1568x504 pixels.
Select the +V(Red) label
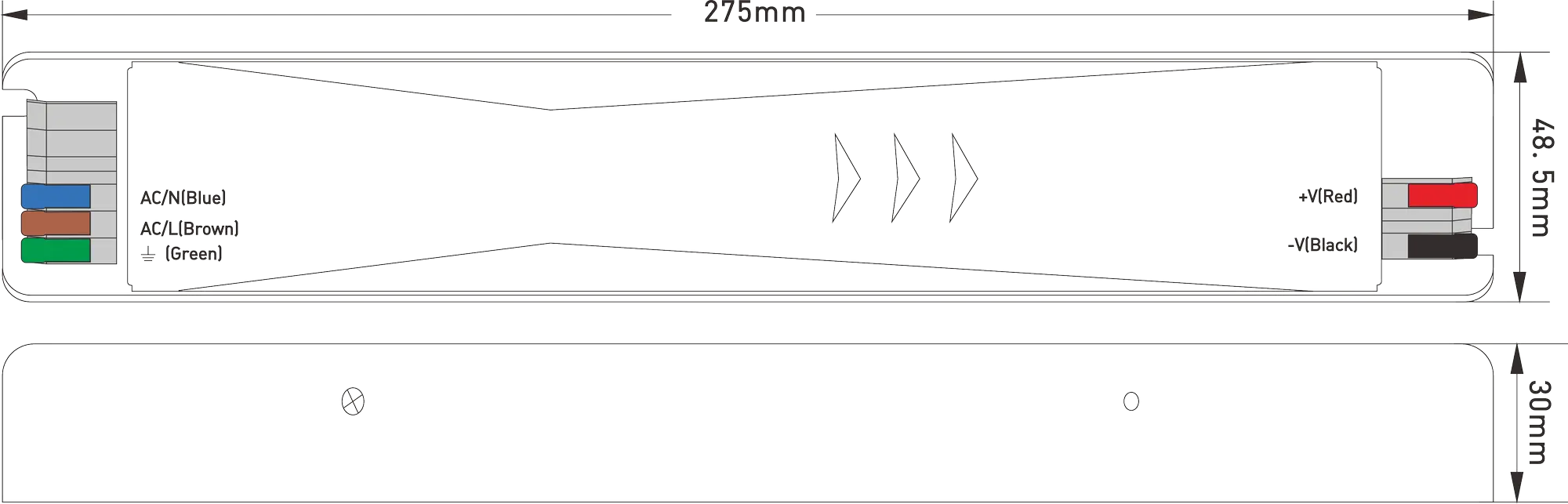pos(1328,196)
